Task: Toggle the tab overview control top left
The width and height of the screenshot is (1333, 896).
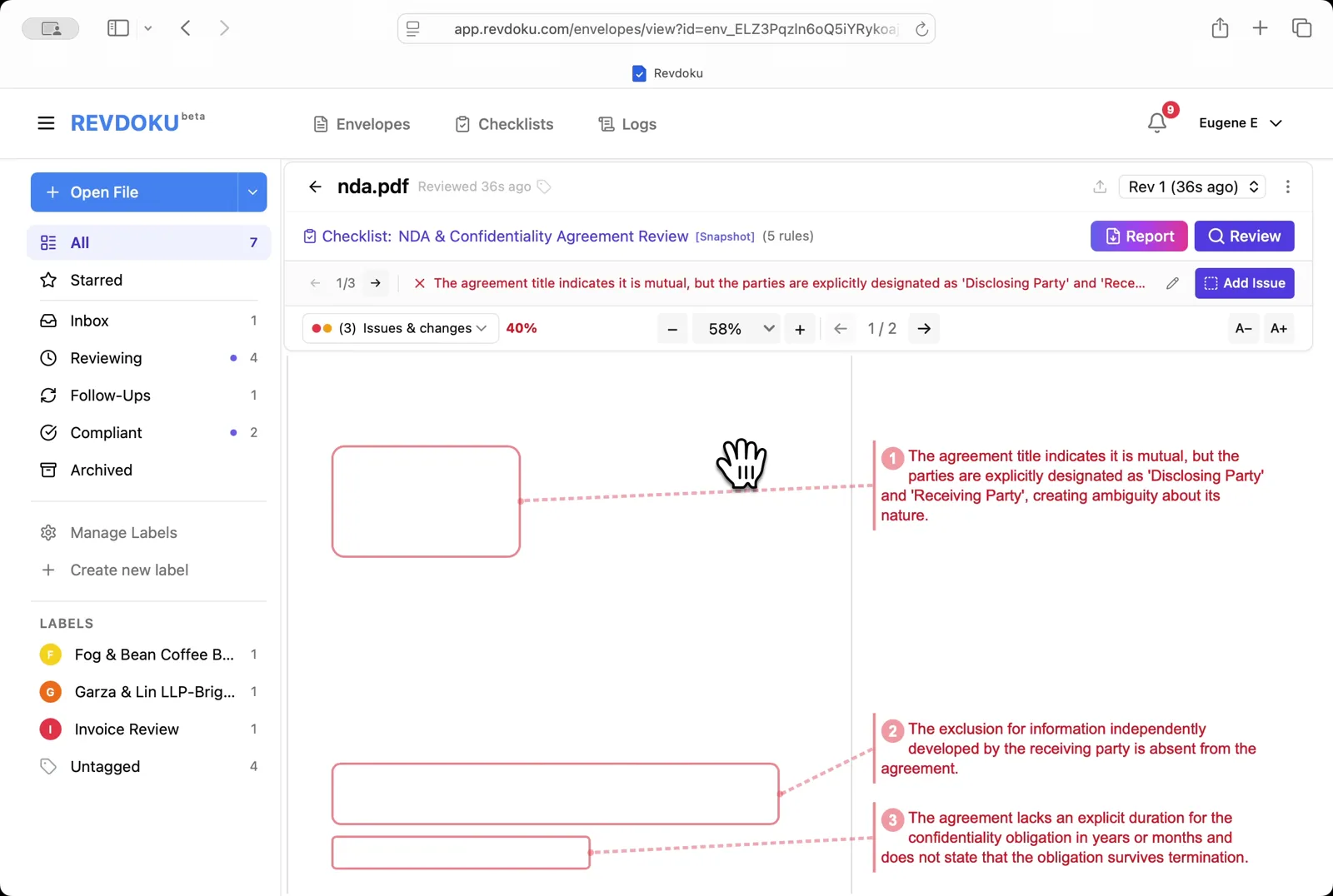Action: tap(50, 27)
